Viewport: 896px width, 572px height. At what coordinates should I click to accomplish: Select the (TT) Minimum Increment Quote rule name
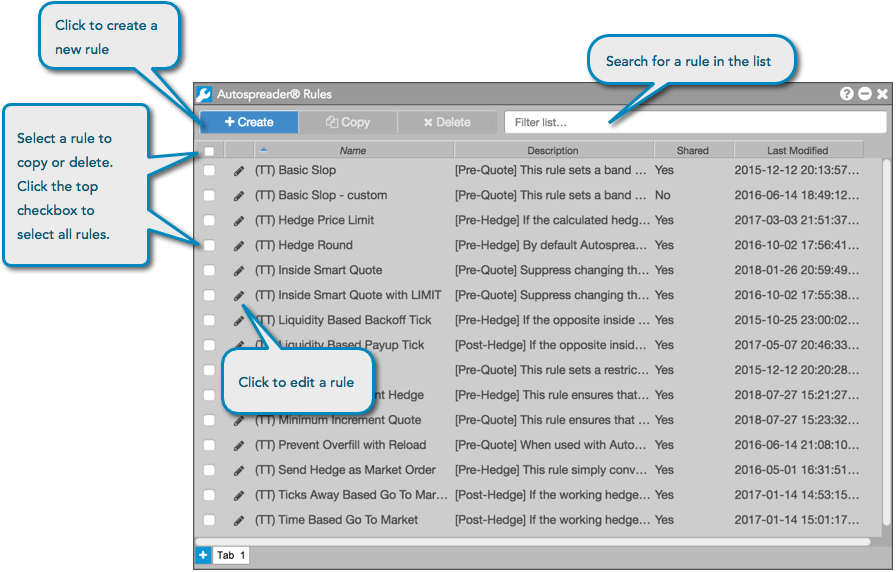[338, 420]
